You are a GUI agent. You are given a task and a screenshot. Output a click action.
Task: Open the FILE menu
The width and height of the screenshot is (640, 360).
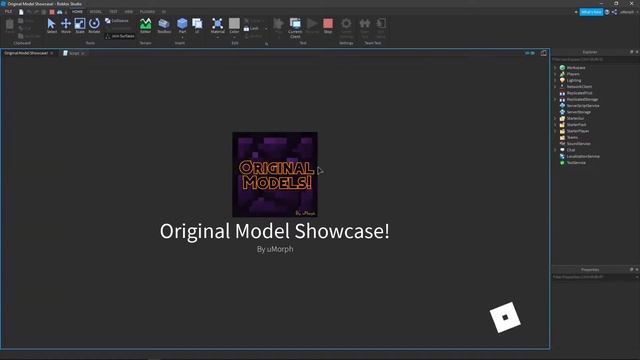tap(8, 12)
